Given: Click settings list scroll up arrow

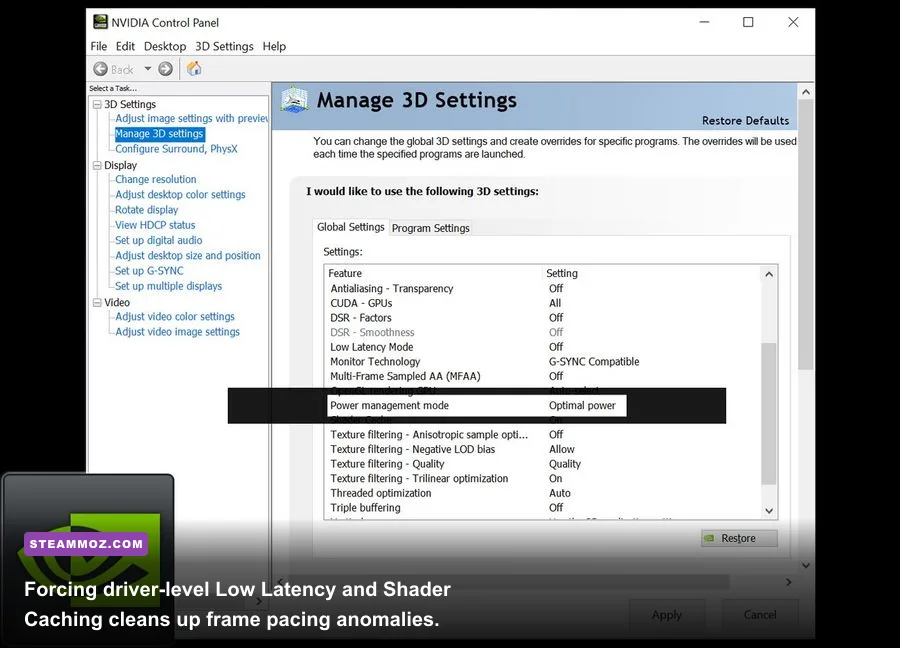Looking at the screenshot, I should 769,274.
